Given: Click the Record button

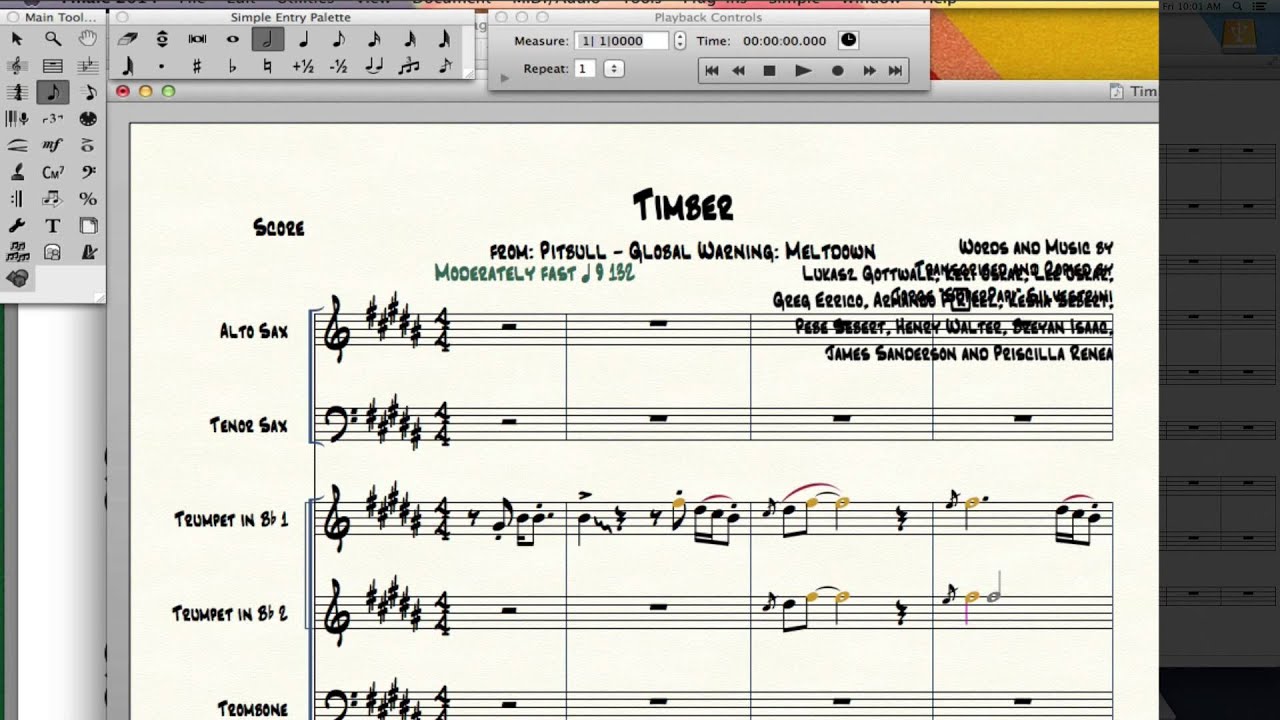Looking at the screenshot, I should click(x=838, y=71).
